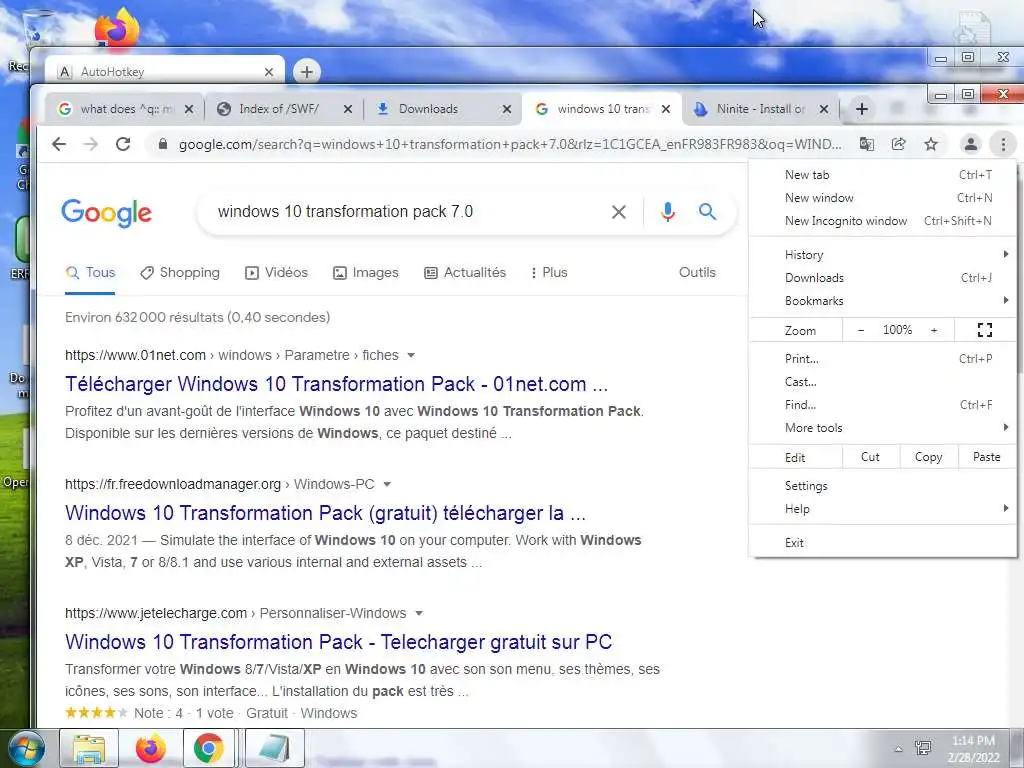Bookmark this page with the star icon
1024x768 pixels.
(931, 144)
